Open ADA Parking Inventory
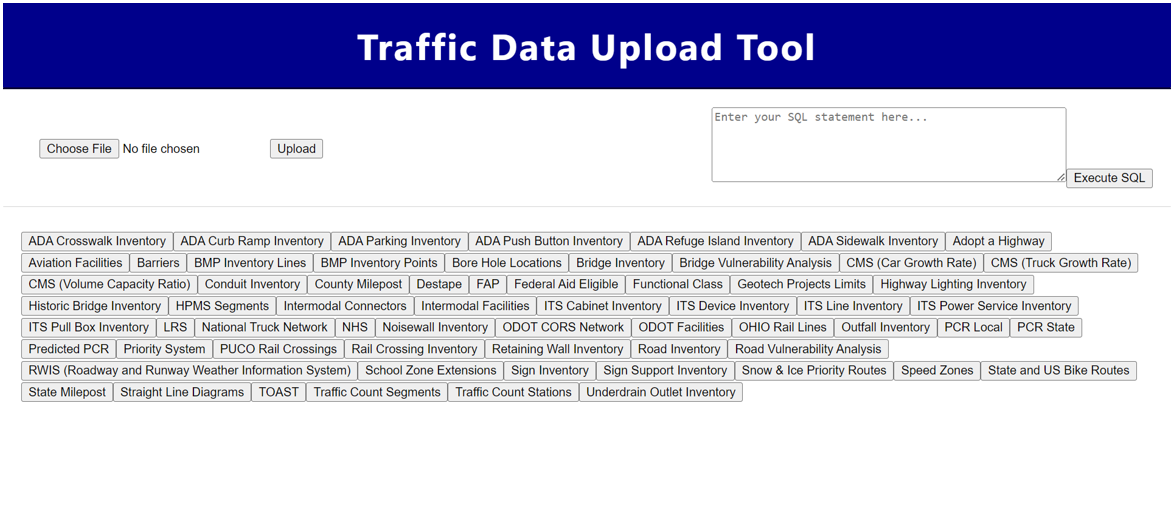 399,241
